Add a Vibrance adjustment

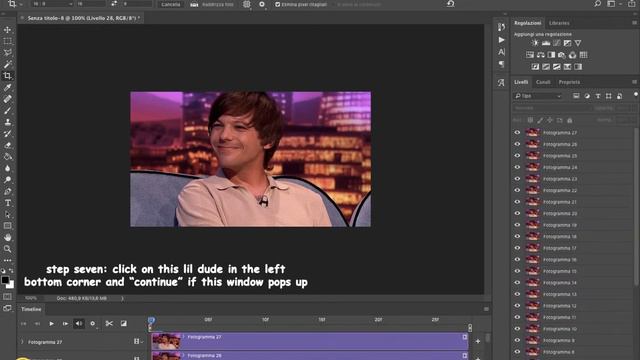tap(578, 43)
